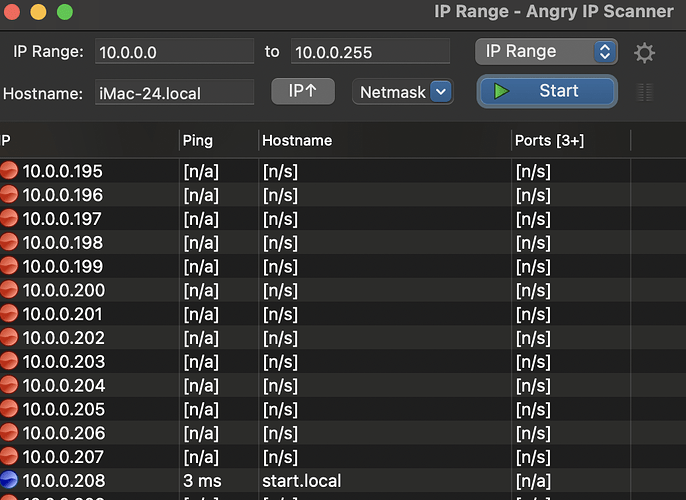
Task: Click the red status icon for 10.0.0.205
Action: [9, 409]
